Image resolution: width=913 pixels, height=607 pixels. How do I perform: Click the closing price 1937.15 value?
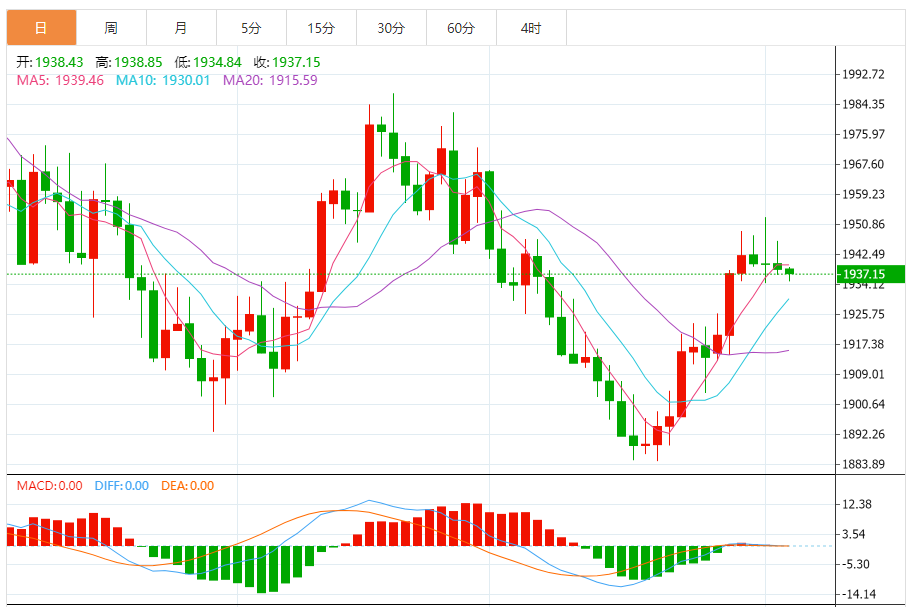[x=296, y=62]
